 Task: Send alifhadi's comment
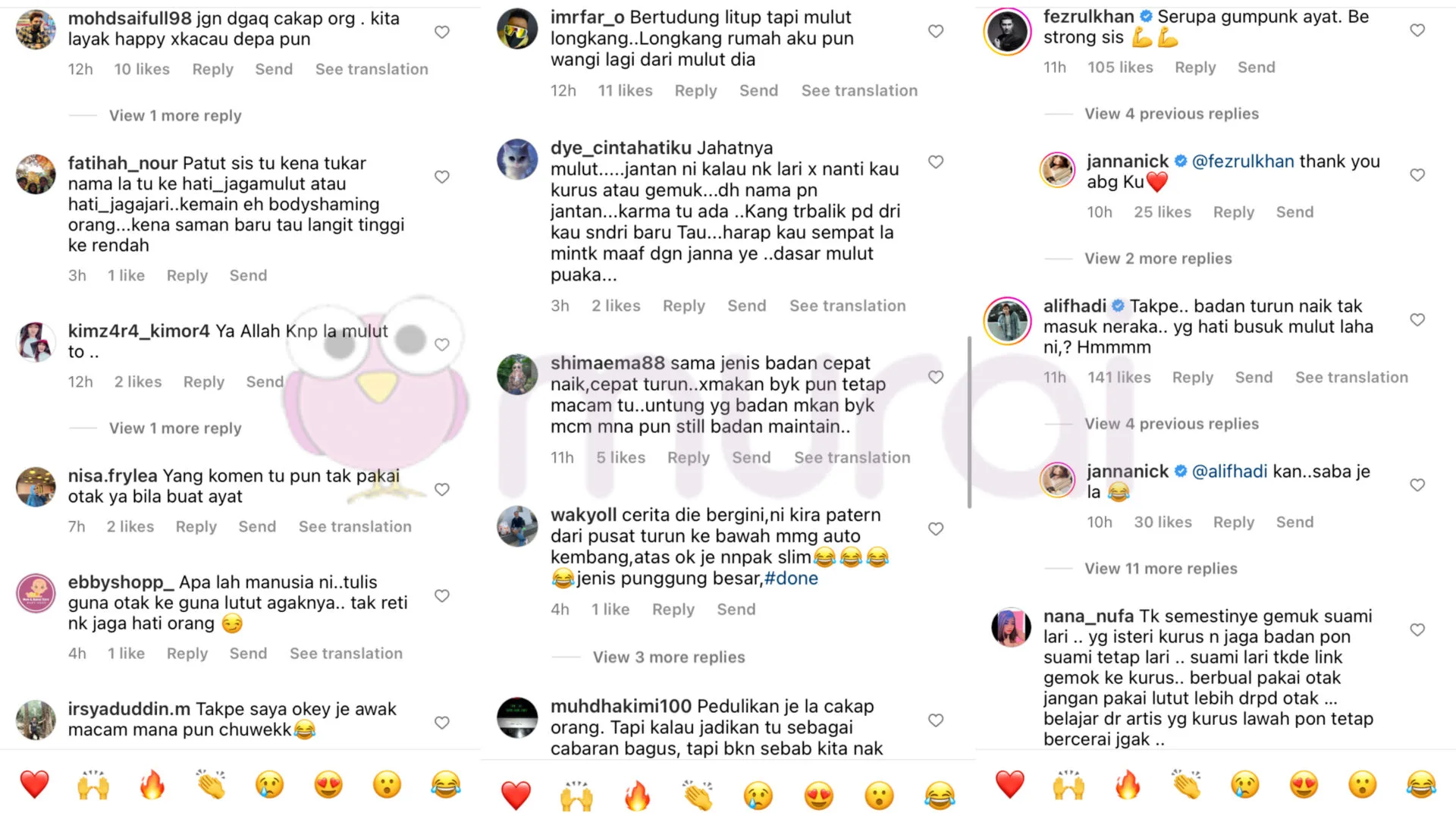(1254, 378)
